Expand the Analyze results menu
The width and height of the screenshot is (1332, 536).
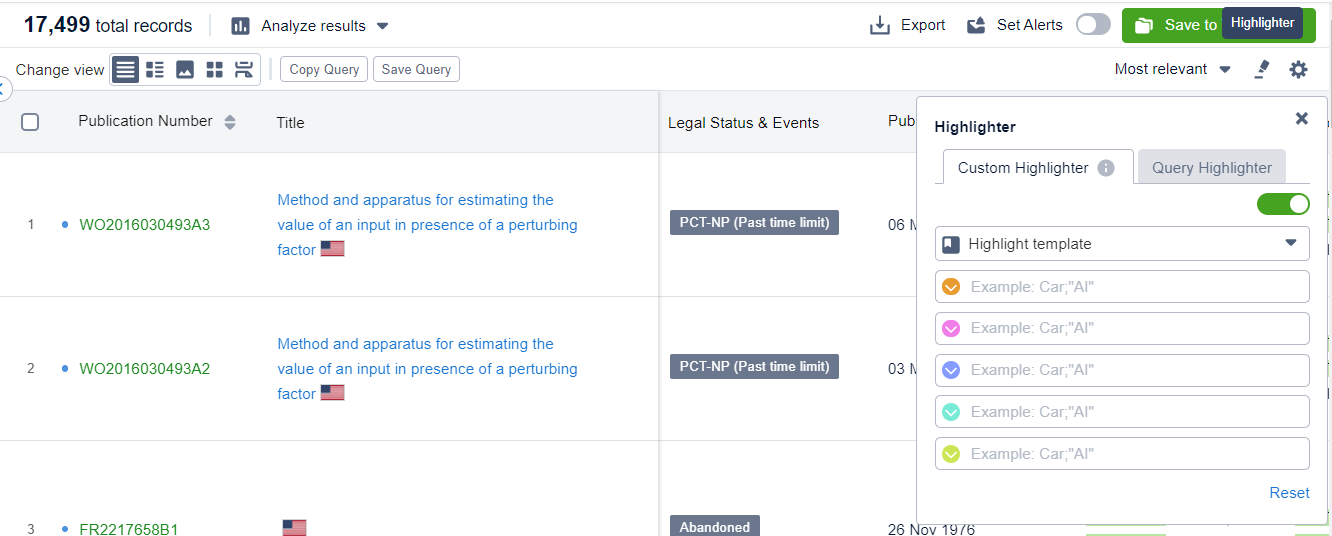[310, 26]
